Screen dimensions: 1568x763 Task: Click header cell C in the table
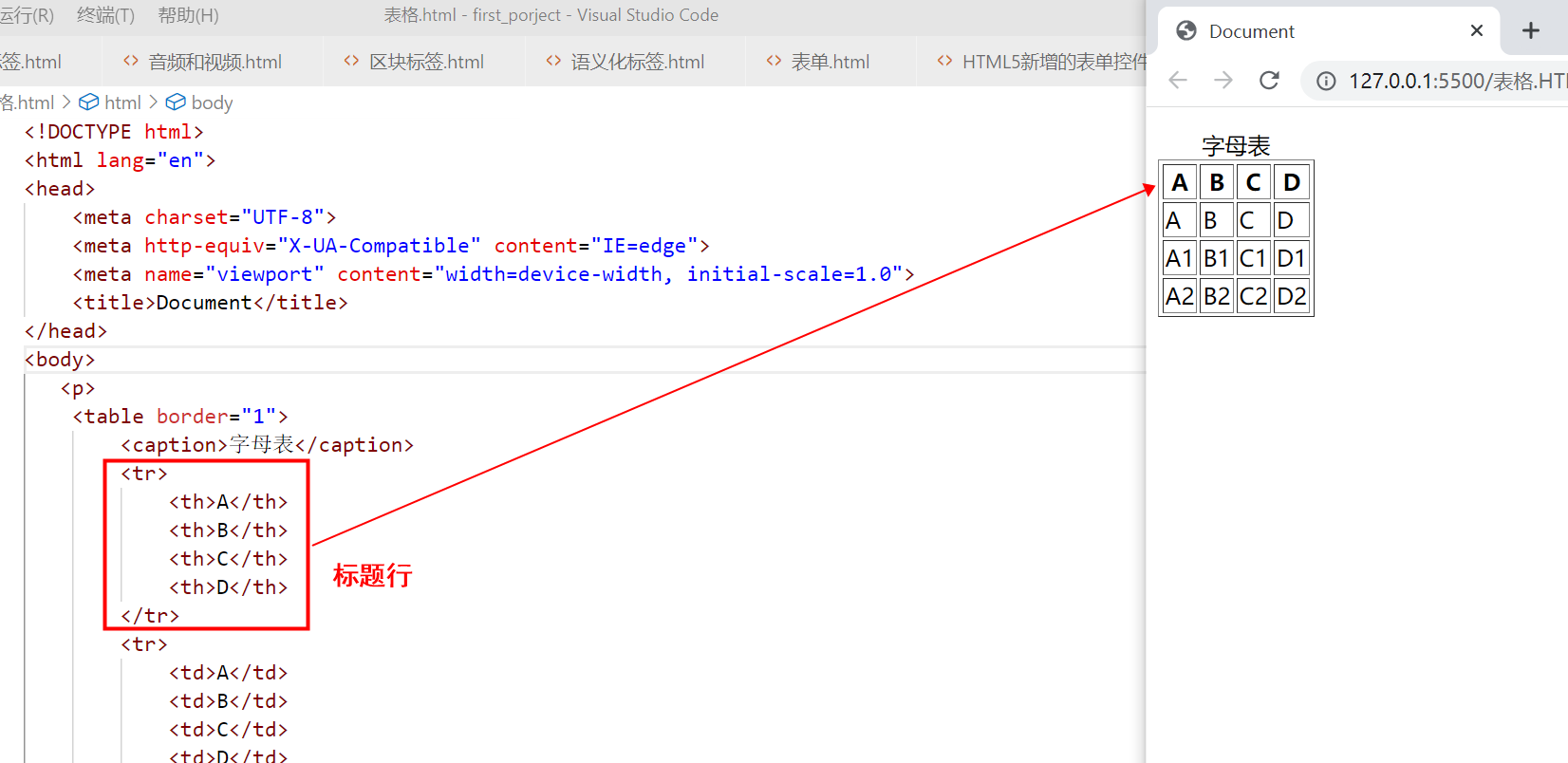[x=1253, y=182]
